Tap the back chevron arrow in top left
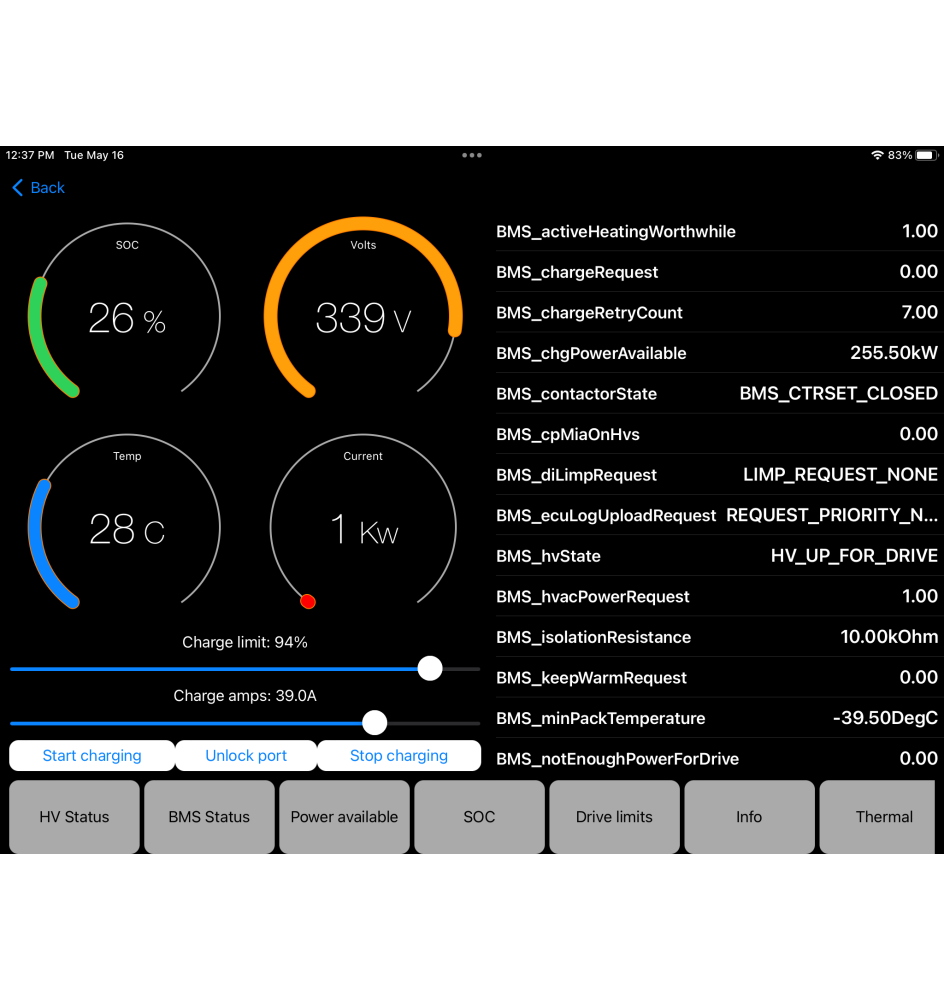This screenshot has height=1000, width=944. 16,188
